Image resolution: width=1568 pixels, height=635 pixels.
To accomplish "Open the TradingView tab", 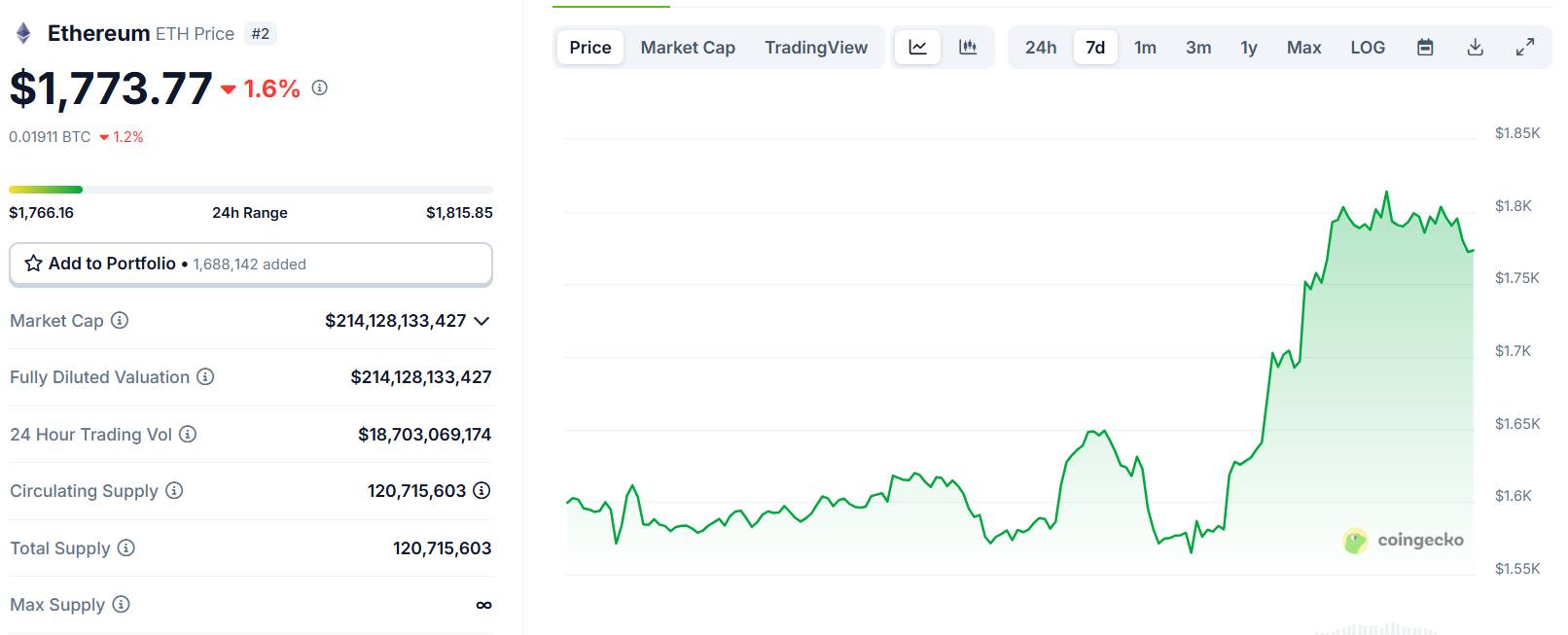I will [x=816, y=47].
